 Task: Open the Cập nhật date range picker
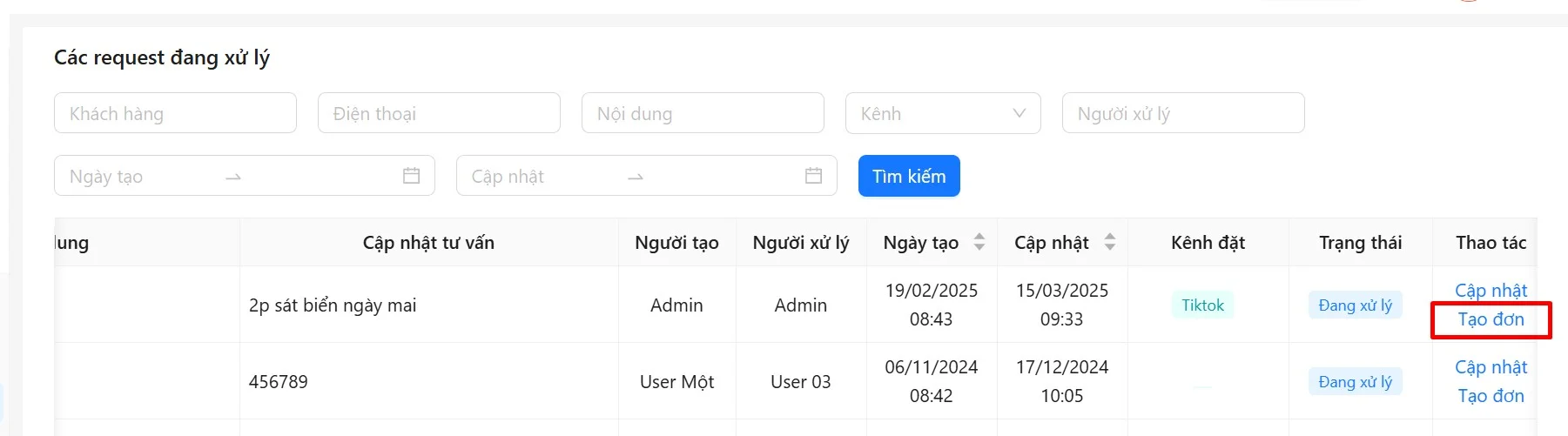click(540, 177)
